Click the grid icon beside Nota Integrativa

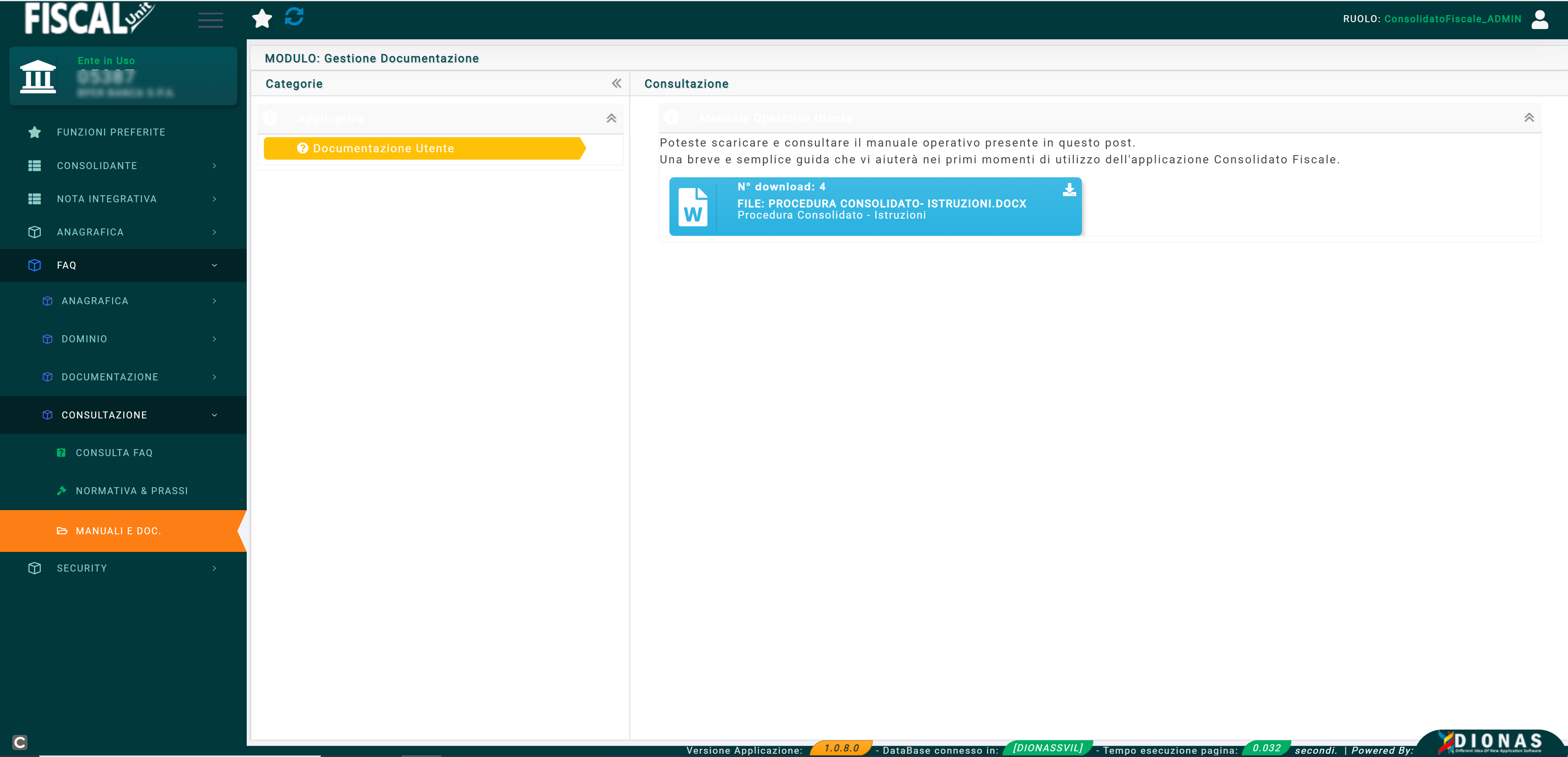pyautogui.click(x=35, y=199)
